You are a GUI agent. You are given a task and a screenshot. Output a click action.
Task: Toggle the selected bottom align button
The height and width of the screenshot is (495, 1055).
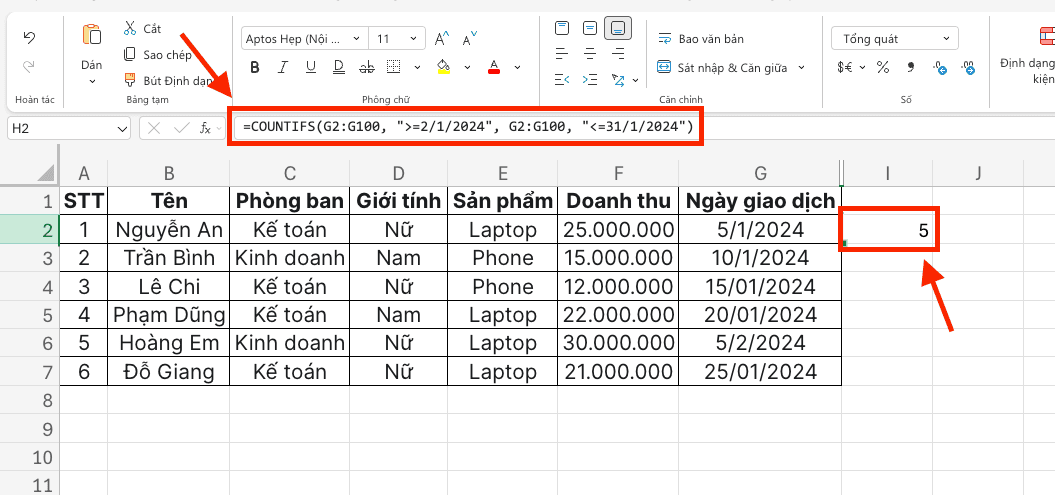click(x=618, y=28)
